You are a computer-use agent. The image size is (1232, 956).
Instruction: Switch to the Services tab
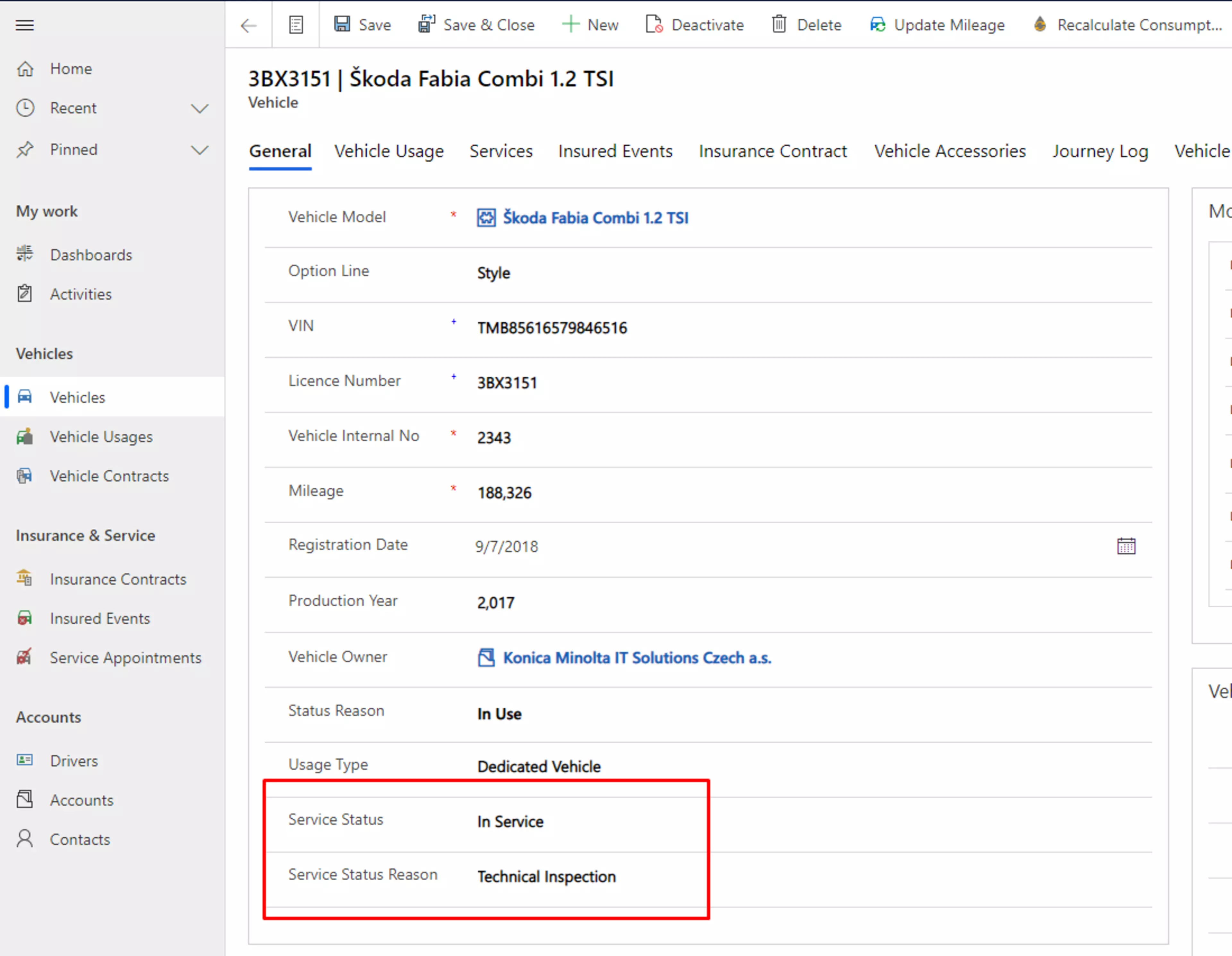click(501, 152)
